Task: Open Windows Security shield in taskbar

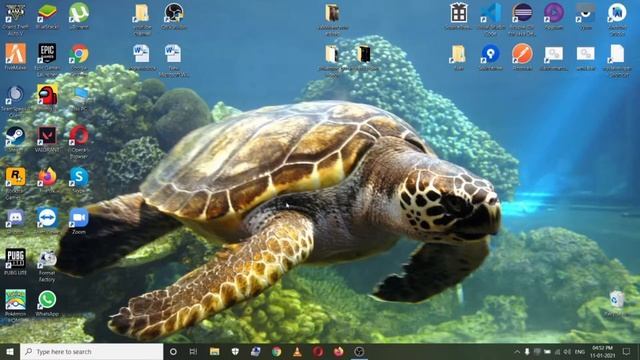Action: [235, 351]
